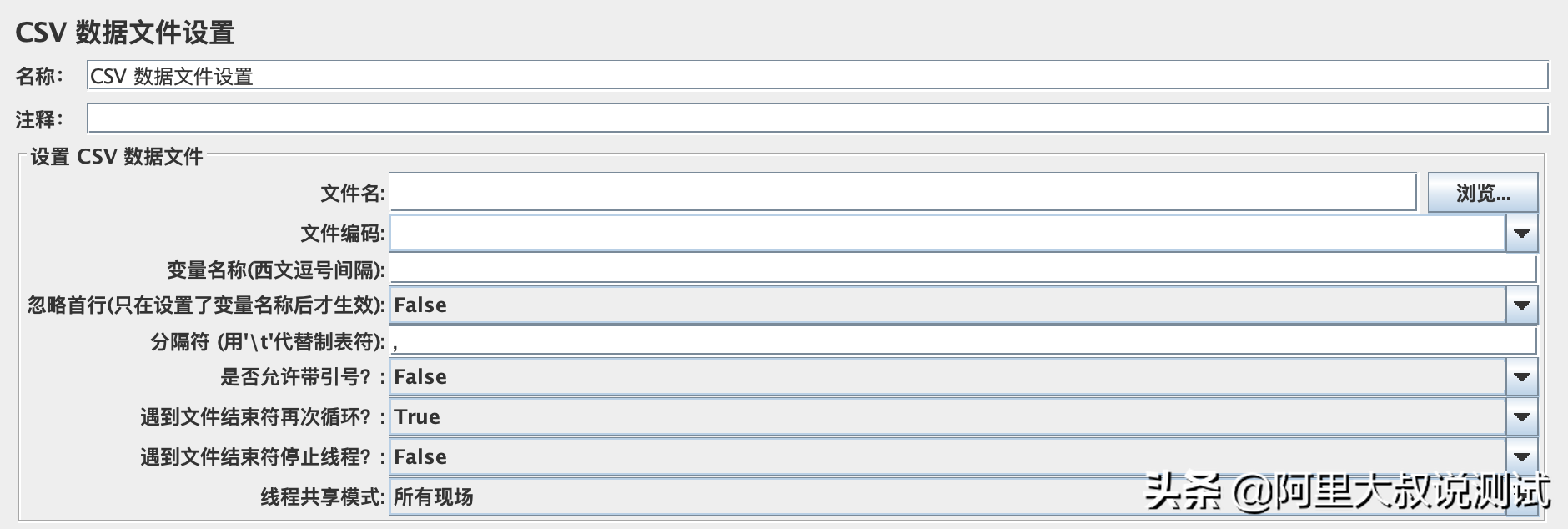The height and width of the screenshot is (529, 1568).
Task: Click the 设置 CSV 数据文件 group title
Action: click(117, 157)
